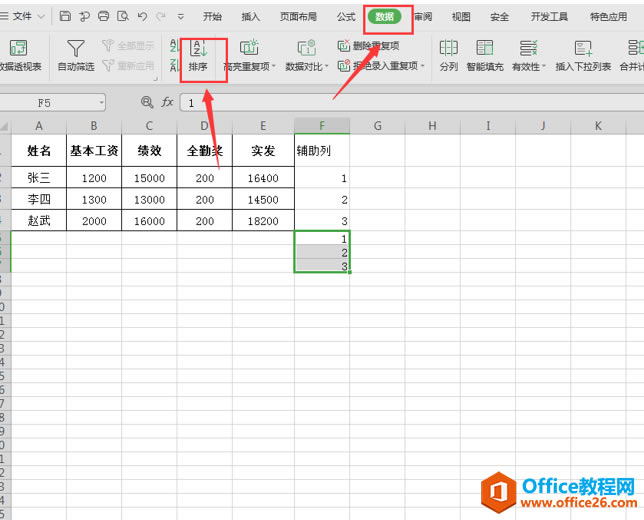Expand quick access toolbar customize arrow
This screenshot has height=520, width=644.
coord(180,17)
